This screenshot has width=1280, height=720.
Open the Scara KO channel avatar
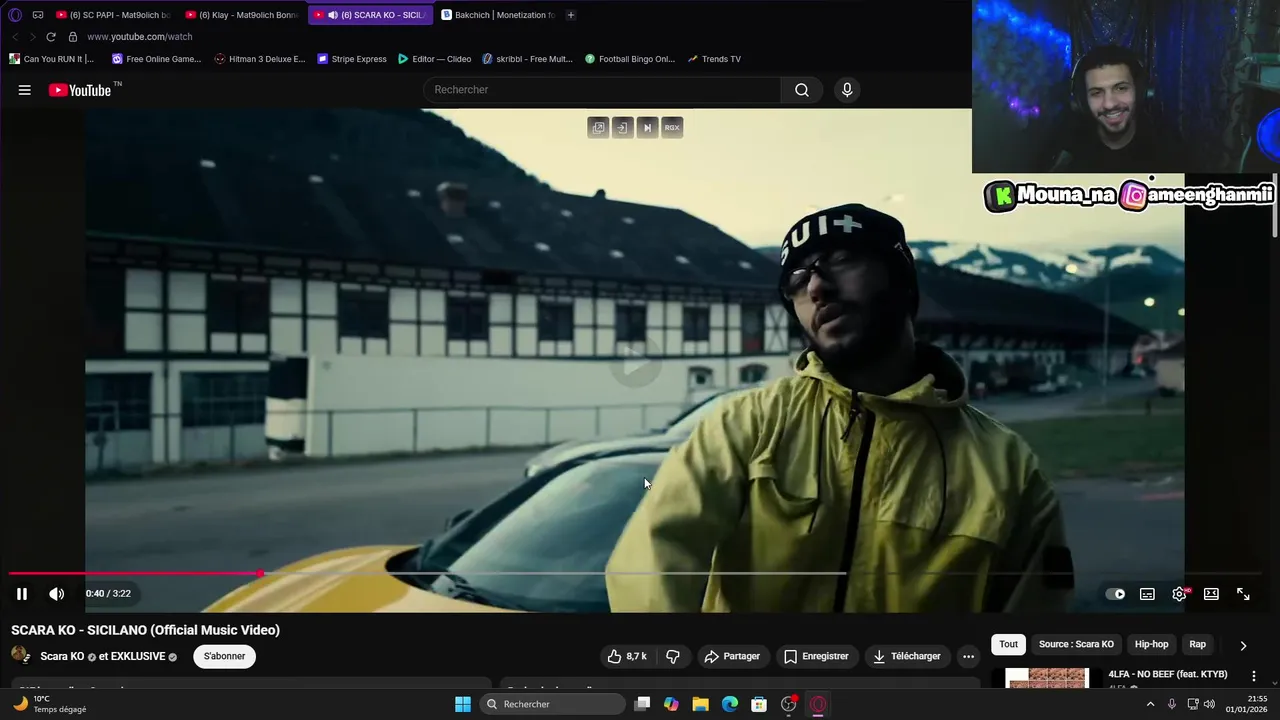(21, 656)
